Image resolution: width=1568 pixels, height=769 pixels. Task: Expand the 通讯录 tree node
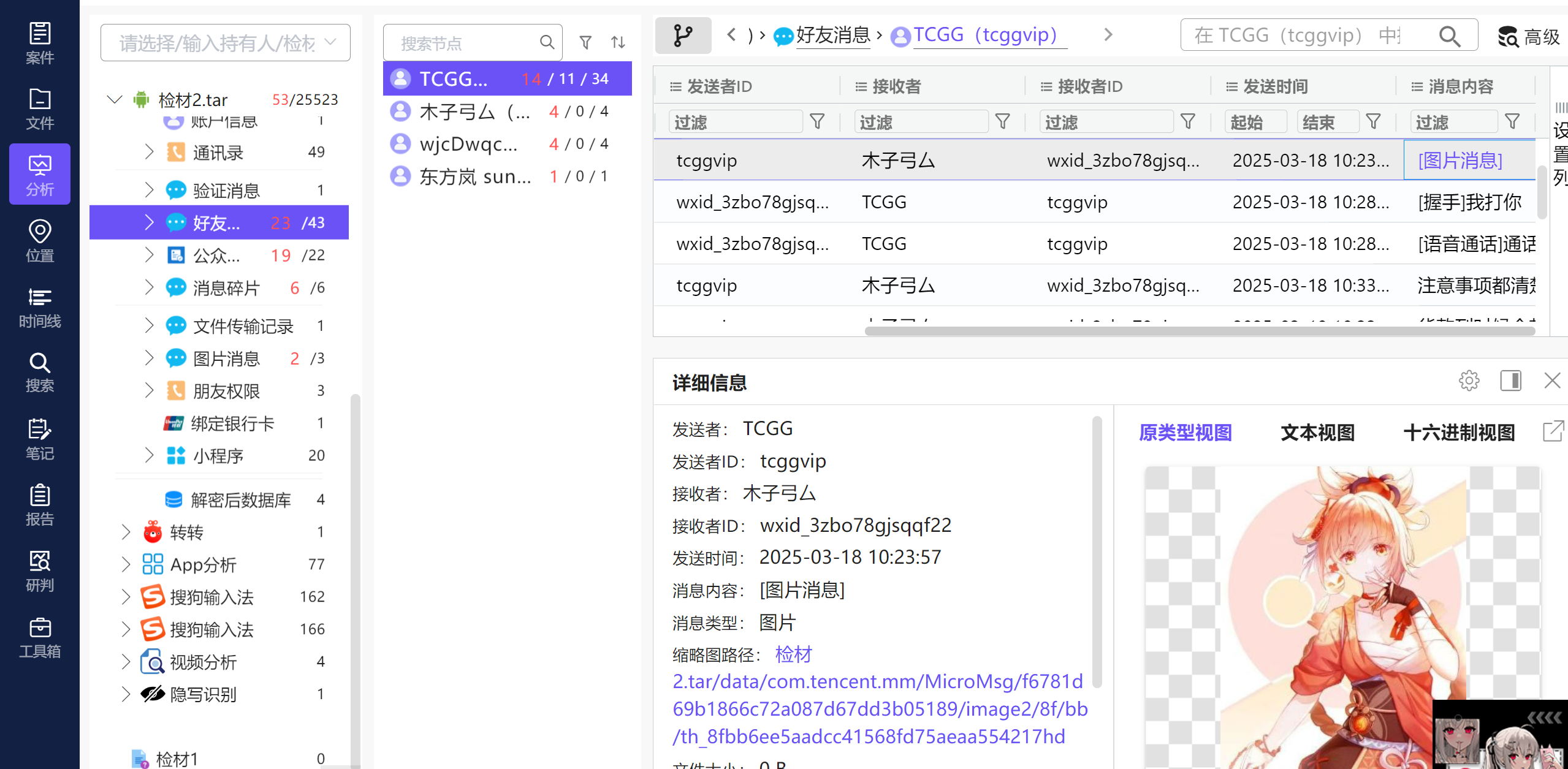click(149, 152)
